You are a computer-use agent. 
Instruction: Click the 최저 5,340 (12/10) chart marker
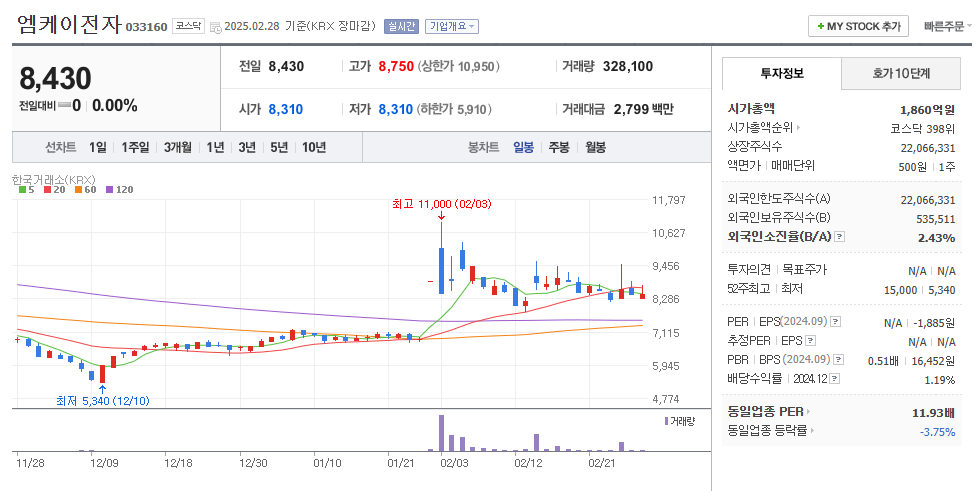(x=103, y=401)
